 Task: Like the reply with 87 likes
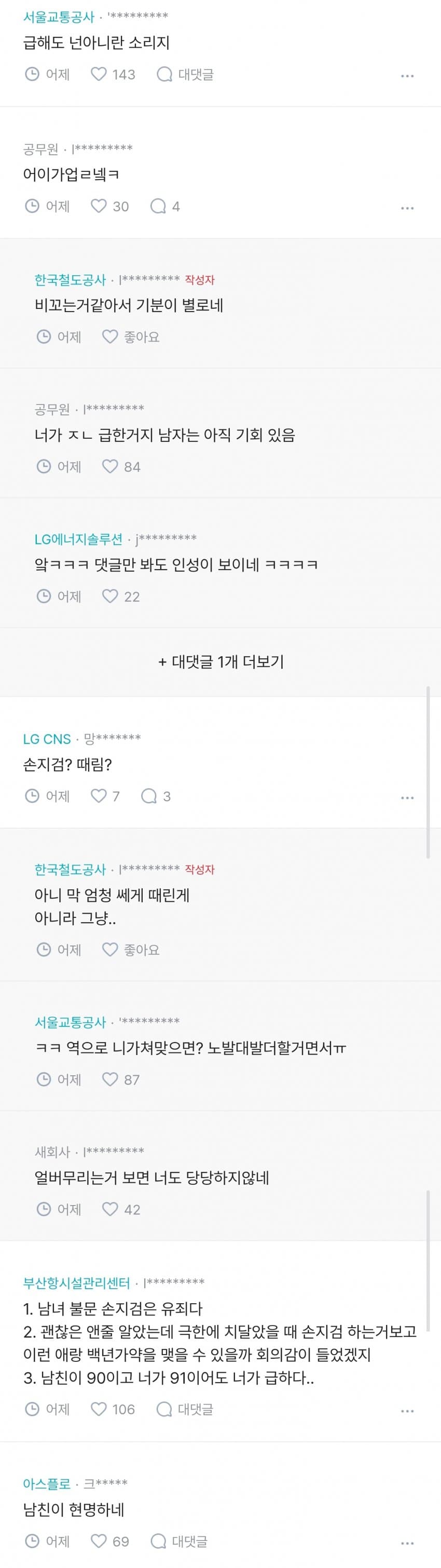(110, 1079)
